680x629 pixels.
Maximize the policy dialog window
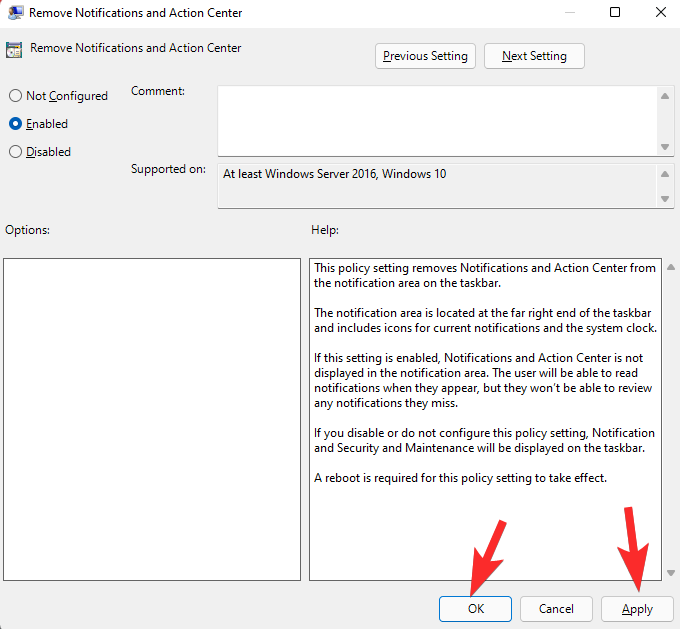(615, 12)
